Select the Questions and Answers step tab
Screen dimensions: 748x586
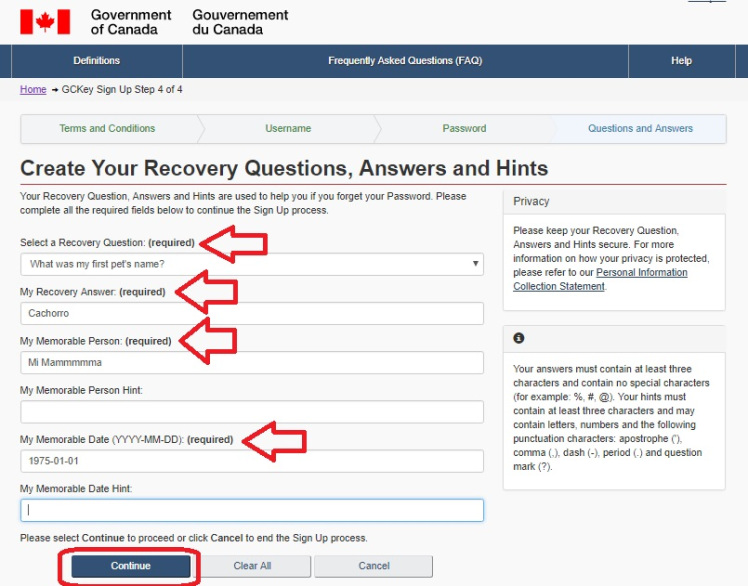point(640,129)
